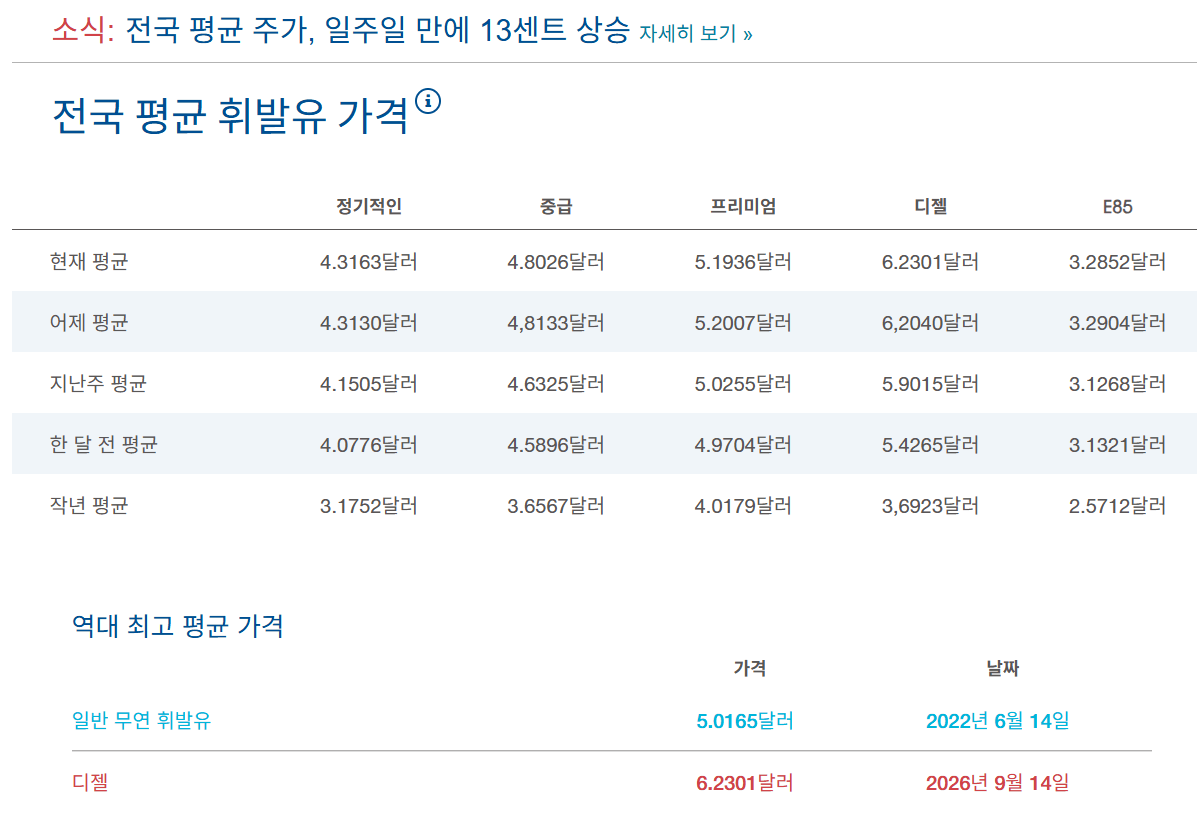Select the value 5.1936달러
Viewport: 1197px width, 825px height.
(743, 262)
